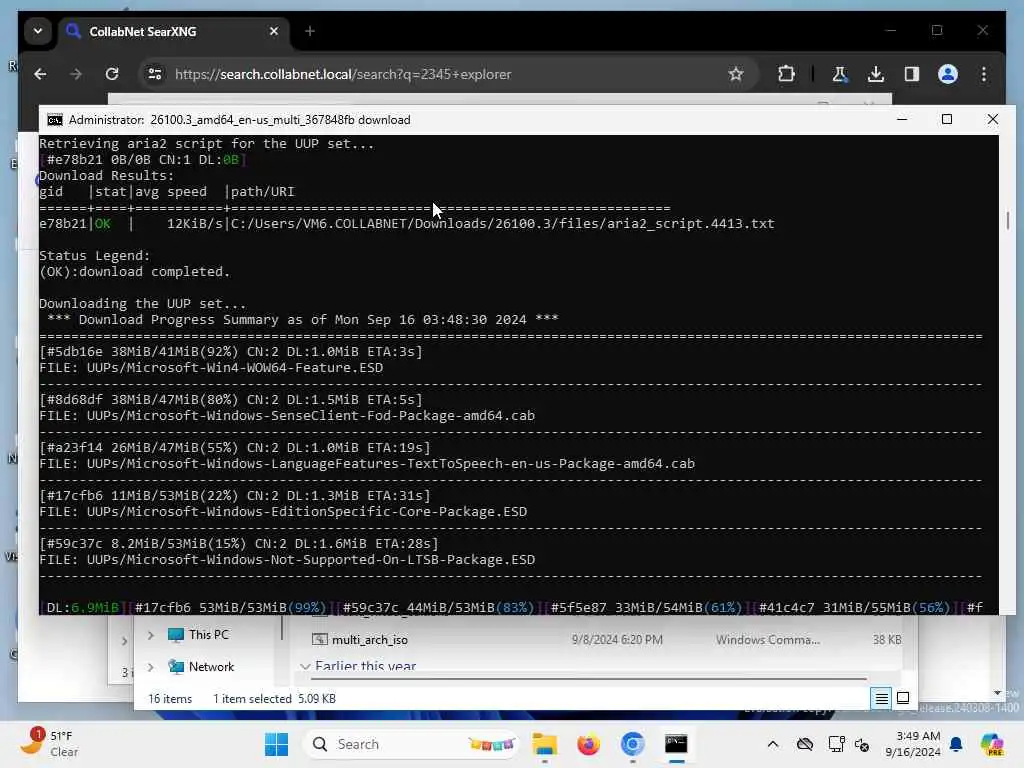The width and height of the screenshot is (1024, 768).
Task: Open Copilot preview icon in taskbar
Action: tap(992, 744)
